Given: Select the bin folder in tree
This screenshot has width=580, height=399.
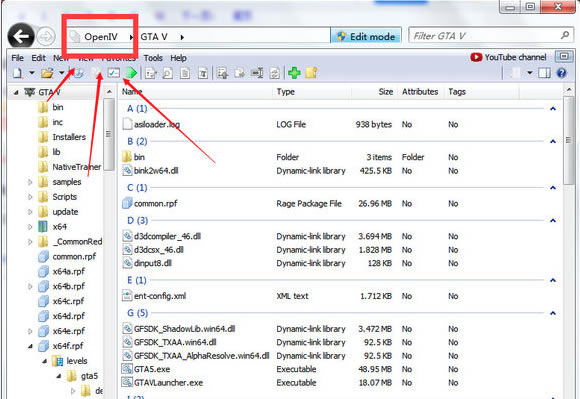Looking at the screenshot, I should (58, 107).
